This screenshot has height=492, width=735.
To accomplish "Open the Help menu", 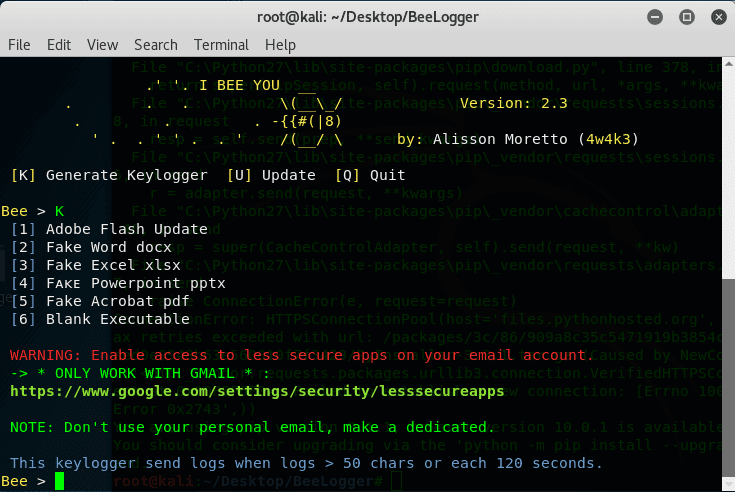I will (x=280, y=45).
